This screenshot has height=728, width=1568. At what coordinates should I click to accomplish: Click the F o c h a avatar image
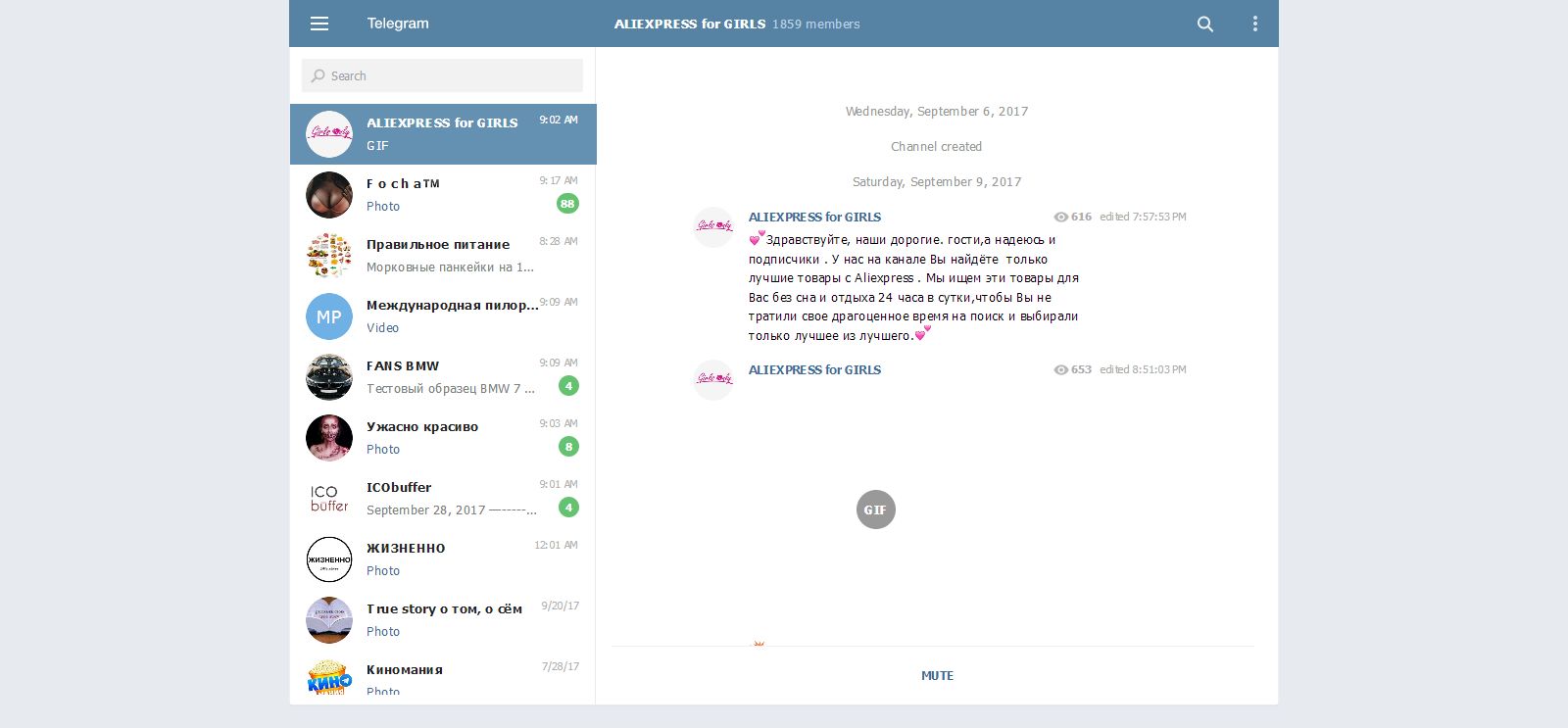click(329, 195)
